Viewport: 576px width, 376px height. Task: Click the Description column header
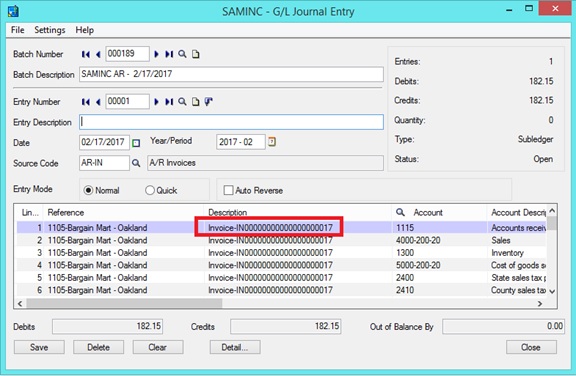tap(298, 212)
